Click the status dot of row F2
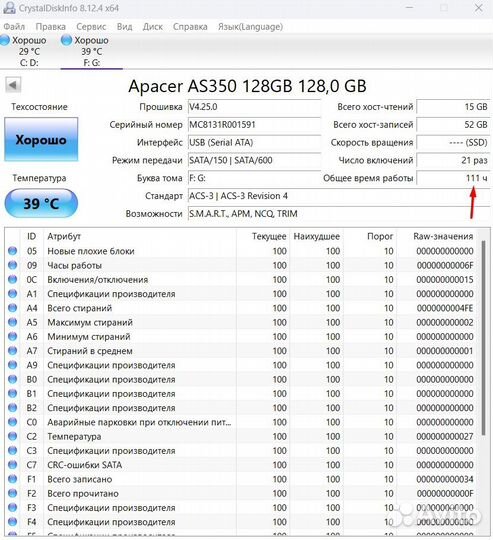Viewport: 493px width, 540px height. coord(12,493)
